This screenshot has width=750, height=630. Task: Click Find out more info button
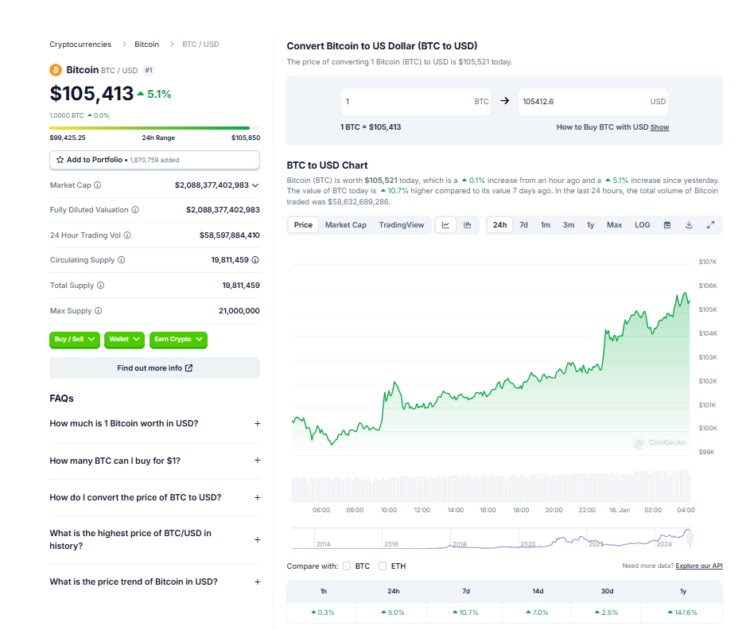tap(154, 368)
